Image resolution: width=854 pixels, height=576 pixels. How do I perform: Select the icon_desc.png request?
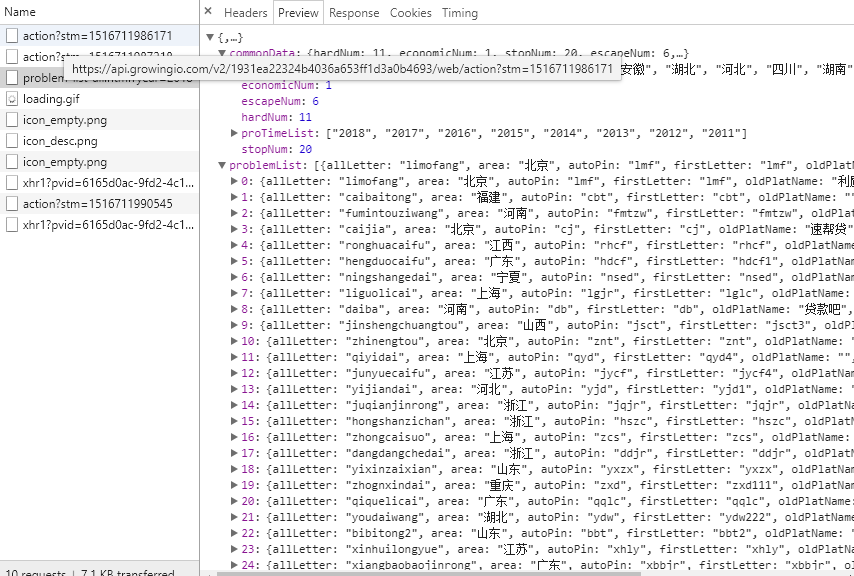(99, 141)
